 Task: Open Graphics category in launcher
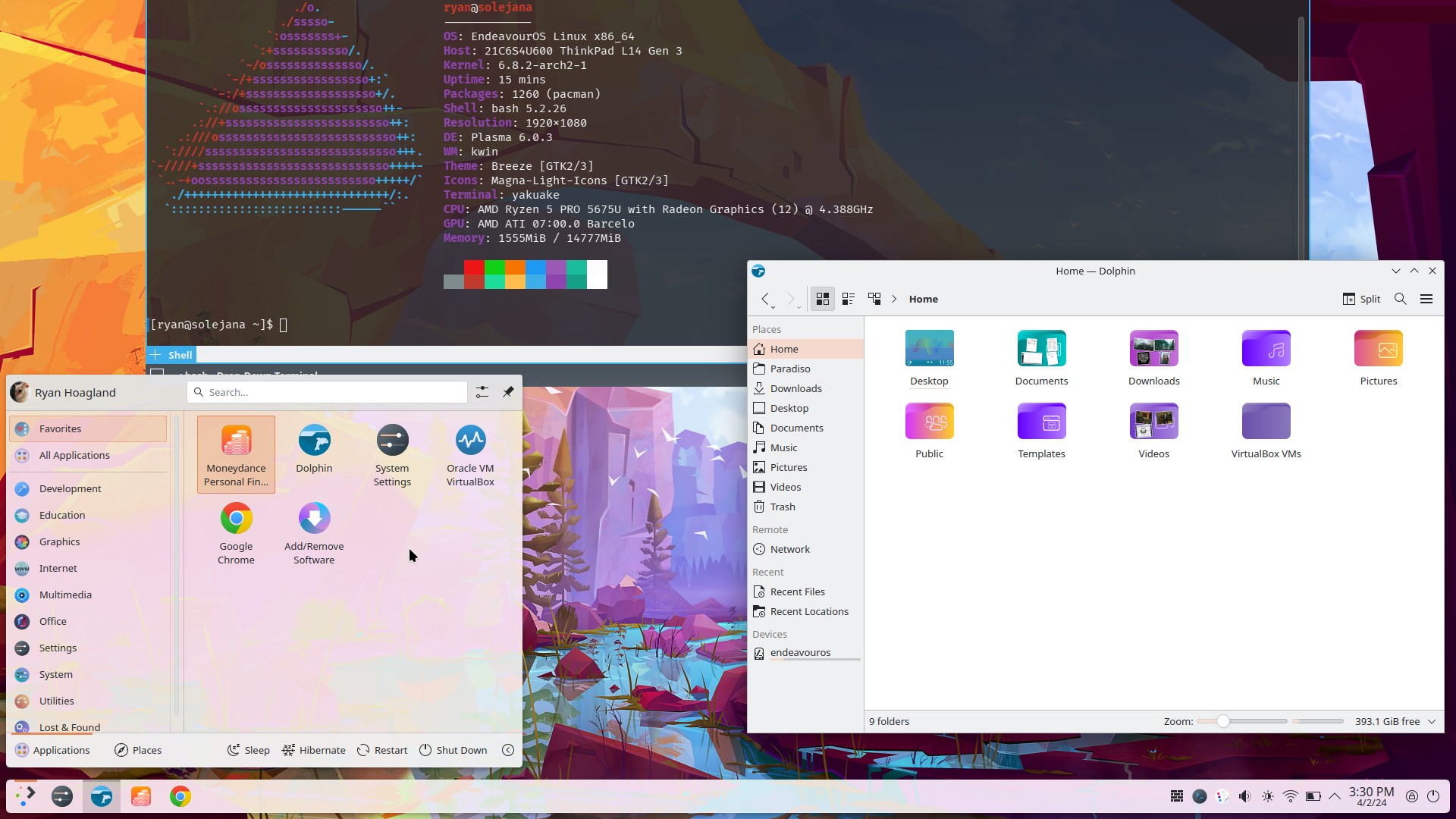click(x=88, y=541)
